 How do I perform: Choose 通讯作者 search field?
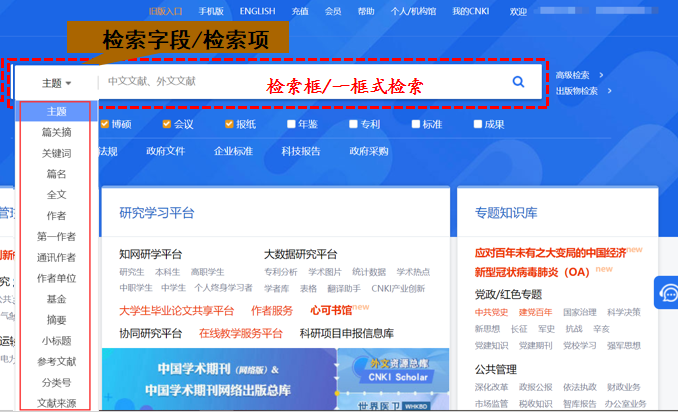click(56, 257)
